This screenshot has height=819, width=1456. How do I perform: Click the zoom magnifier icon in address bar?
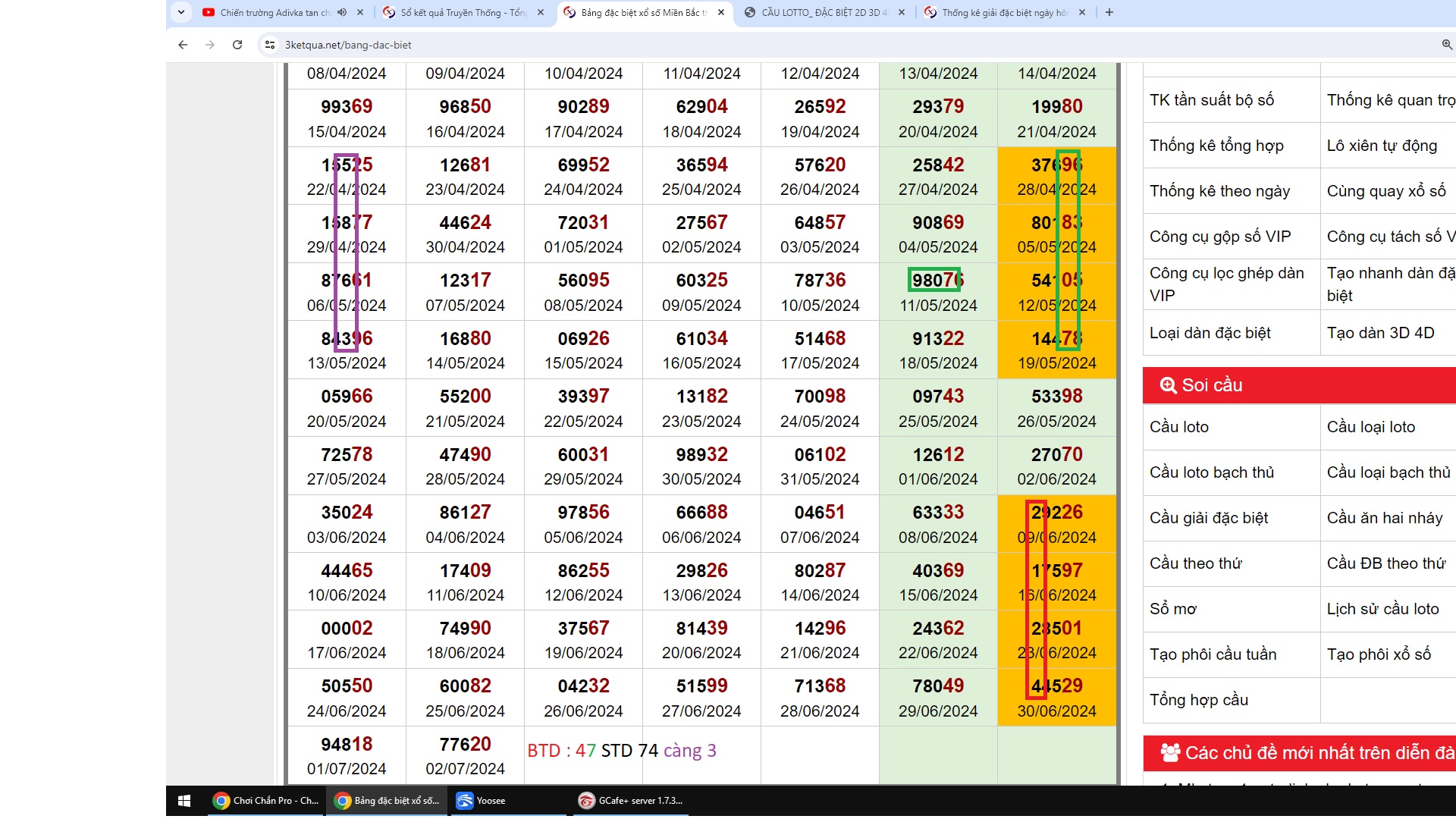[x=1446, y=45]
